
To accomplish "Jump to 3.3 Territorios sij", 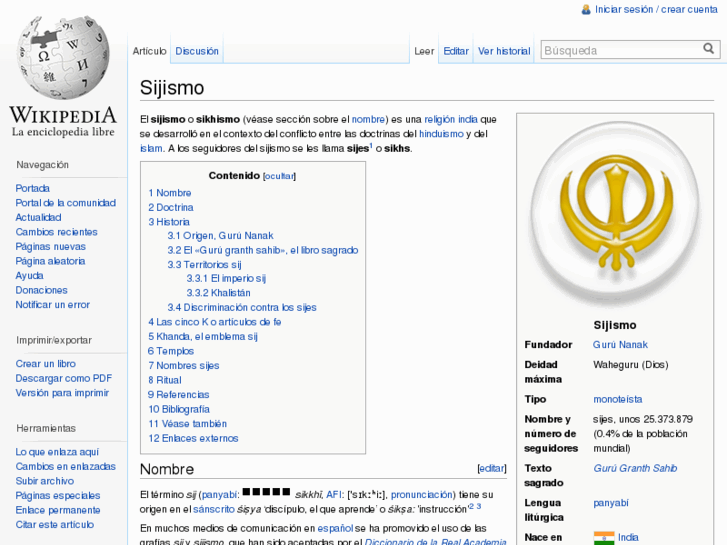I will coord(204,265).
